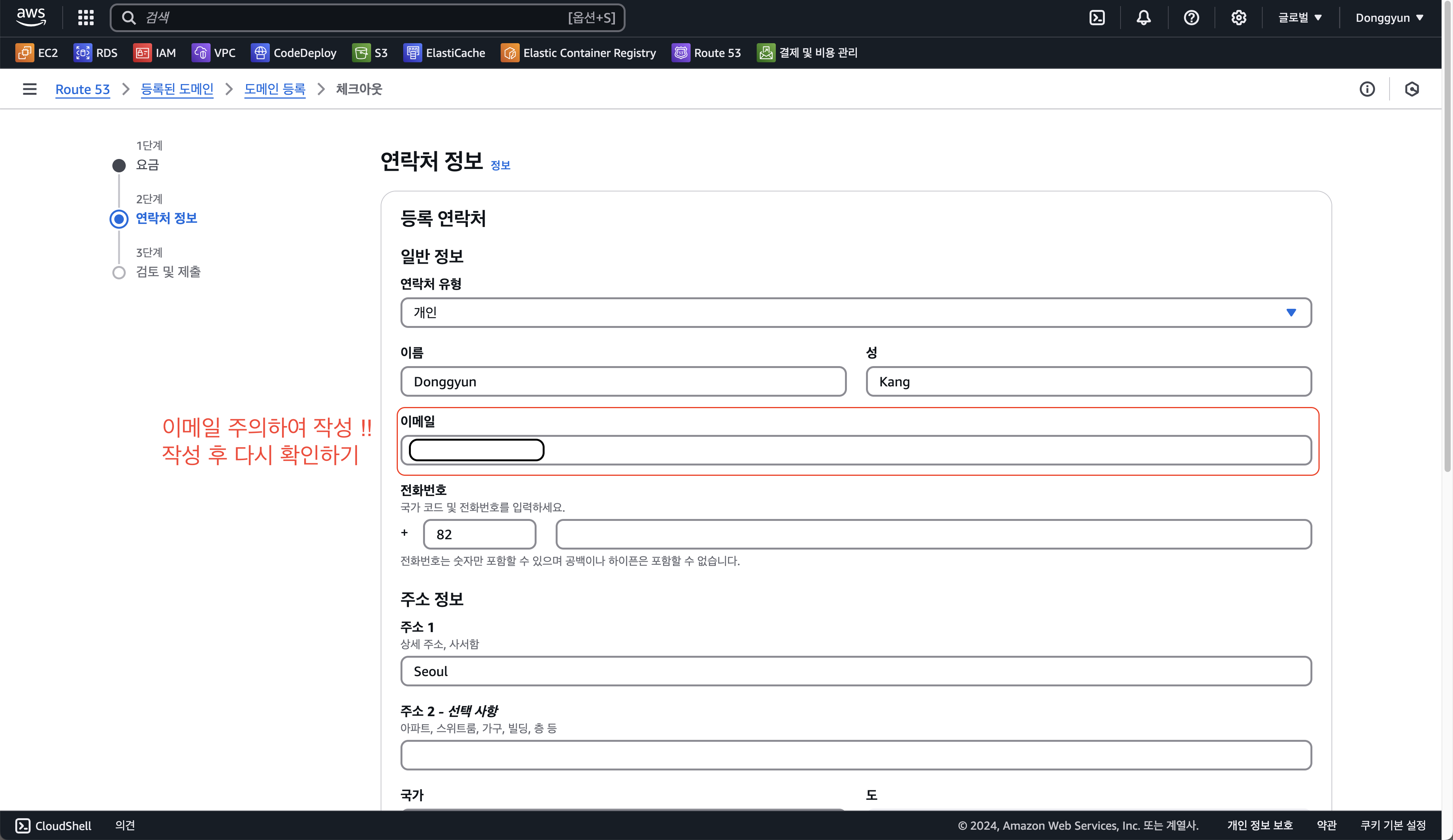Toggle the hamburger side navigation menu
This screenshot has width=1453, height=840.
[x=29, y=89]
